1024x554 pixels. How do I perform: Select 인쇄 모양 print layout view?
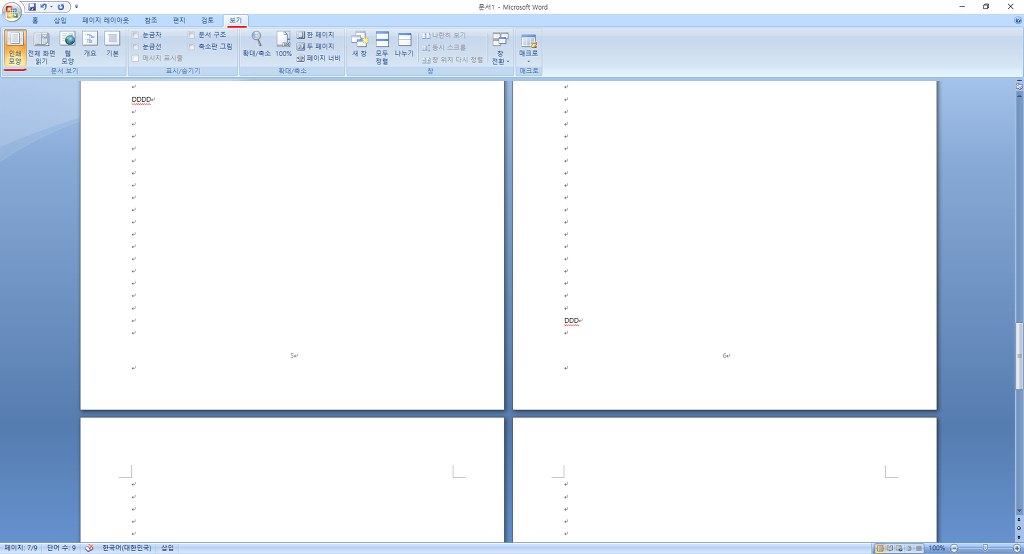tap(15, 48)
